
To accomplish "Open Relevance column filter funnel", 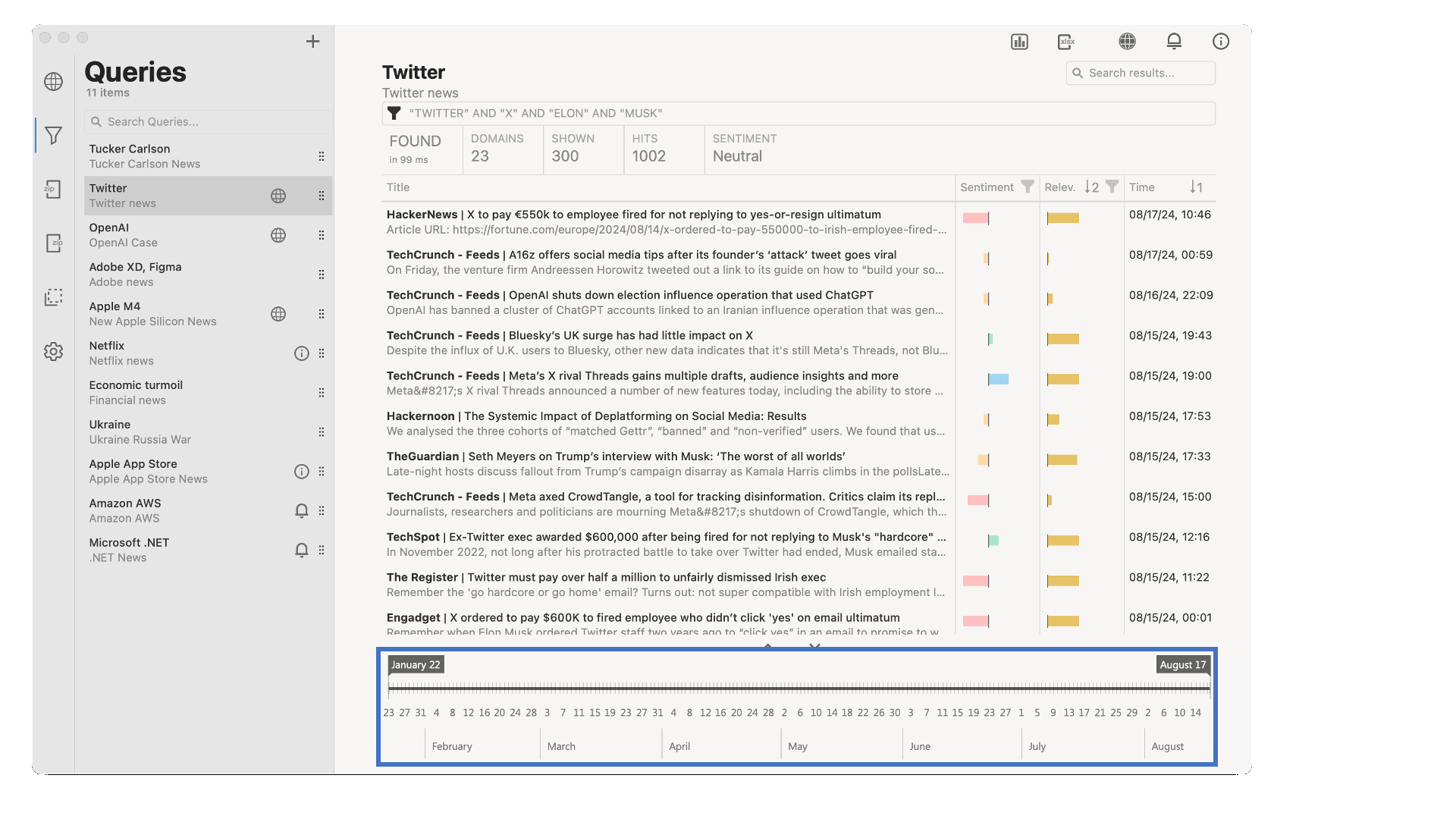I will tap(1112, 187).
